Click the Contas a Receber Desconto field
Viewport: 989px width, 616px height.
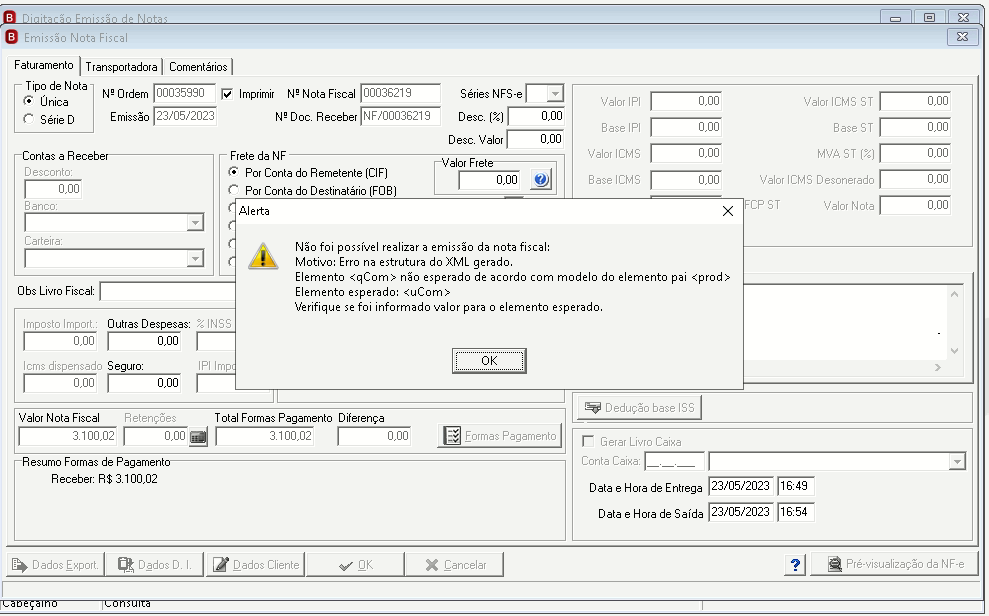point(53,189)
